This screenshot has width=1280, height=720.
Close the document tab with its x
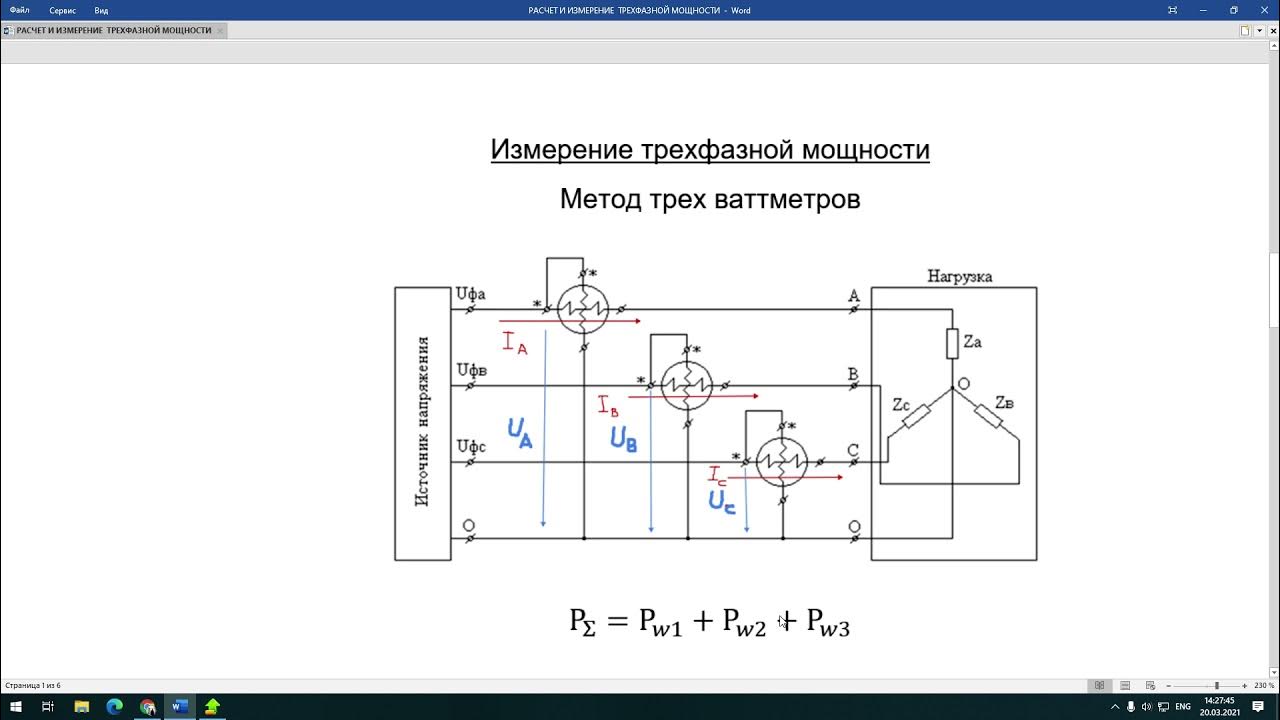click(220, 31)
